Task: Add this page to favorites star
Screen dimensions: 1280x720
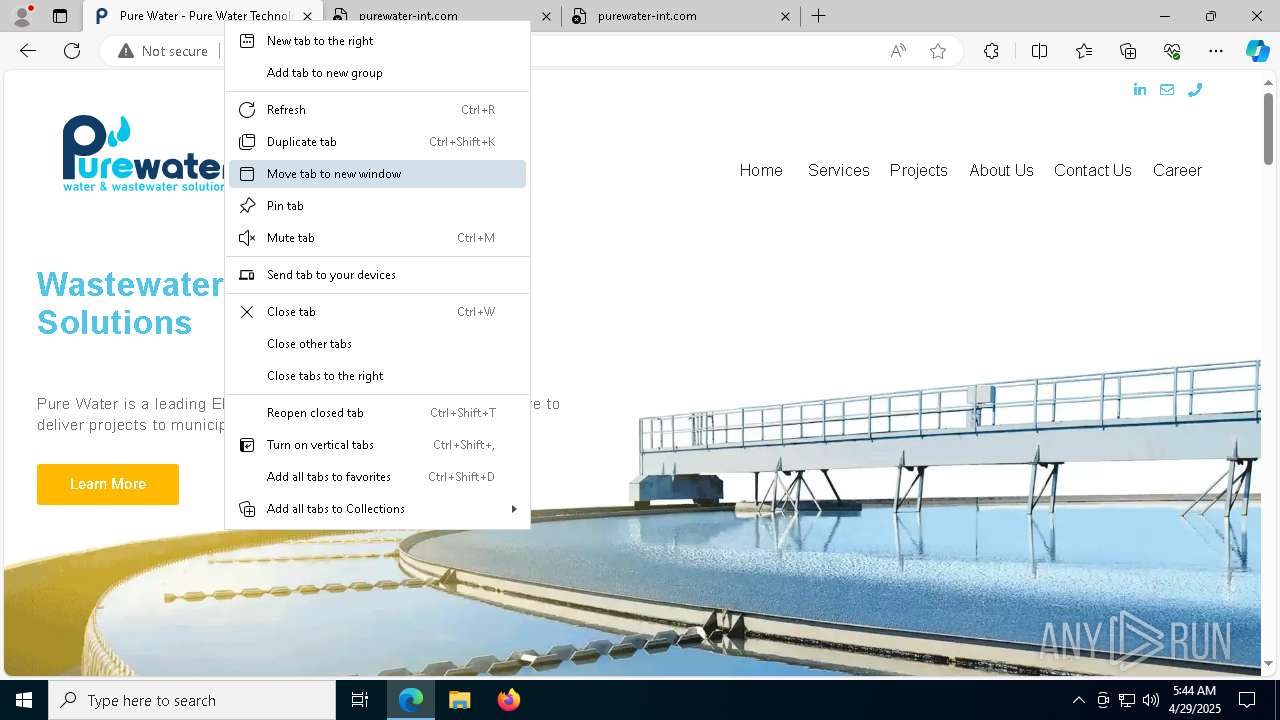Action: point(938,51)
